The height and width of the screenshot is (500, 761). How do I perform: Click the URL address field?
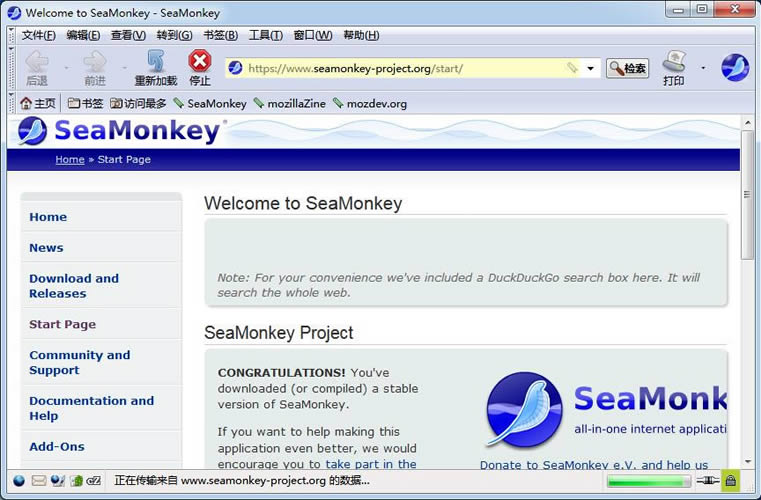coord(400,69)
